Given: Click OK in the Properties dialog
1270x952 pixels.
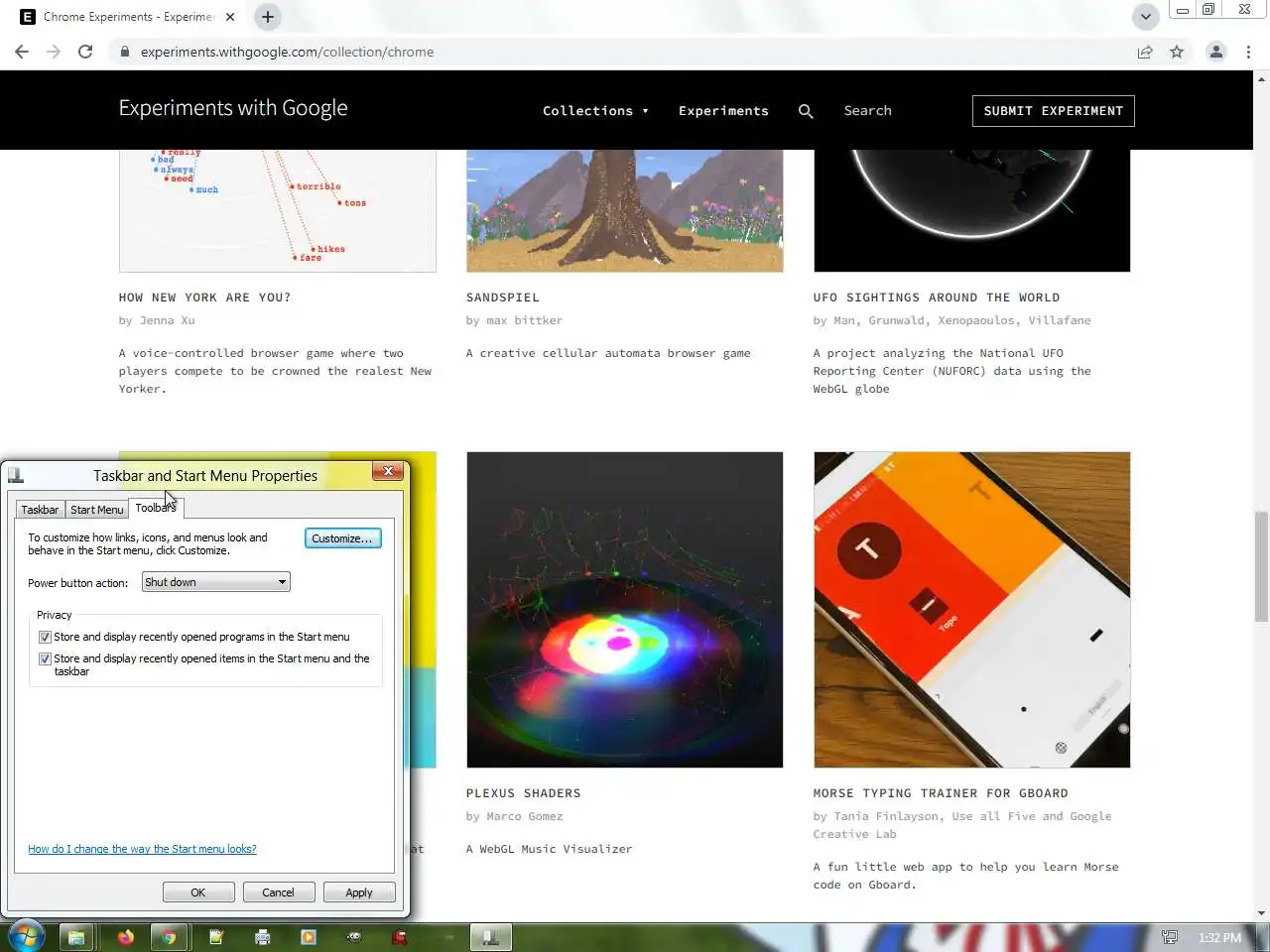Looking at the screenshot, I should pos(198,892).
